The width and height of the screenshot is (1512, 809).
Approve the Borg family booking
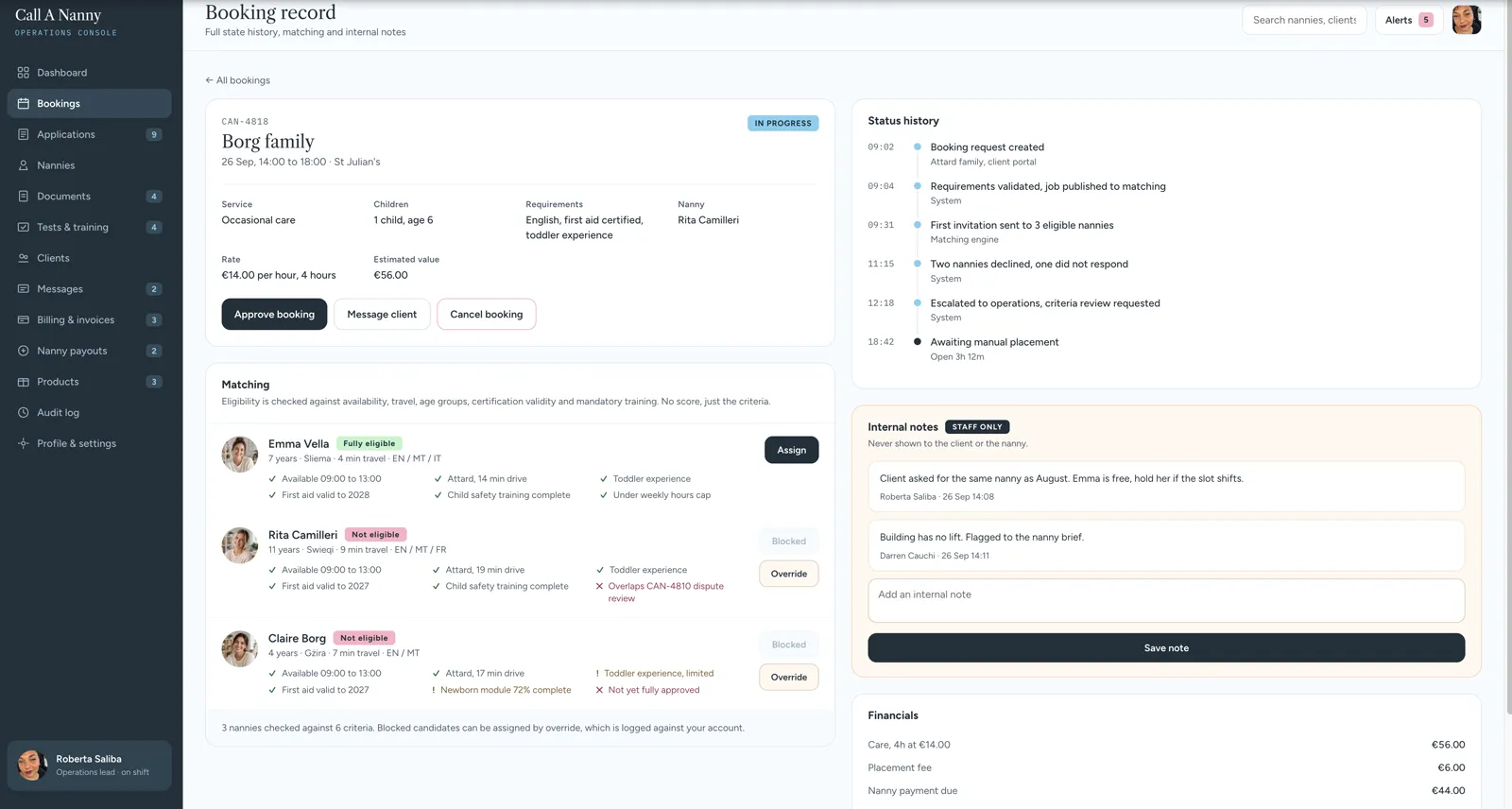click(274, 315)
